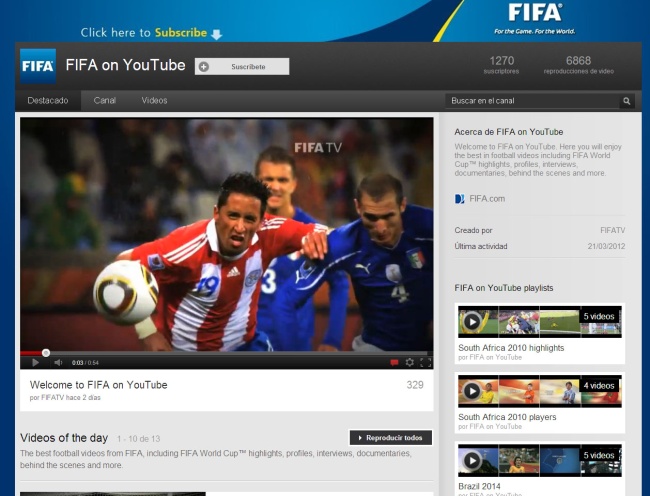Mute the video with the speaker icon
The width and height of the screenshot is (650, 496).
57,363
